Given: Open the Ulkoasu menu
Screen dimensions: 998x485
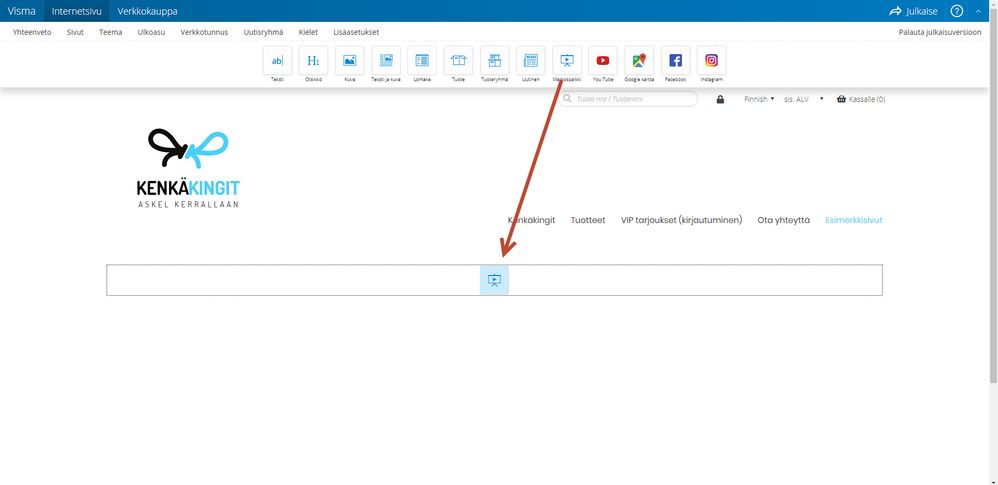Looking at the screenshot, I should pos(151,32).
